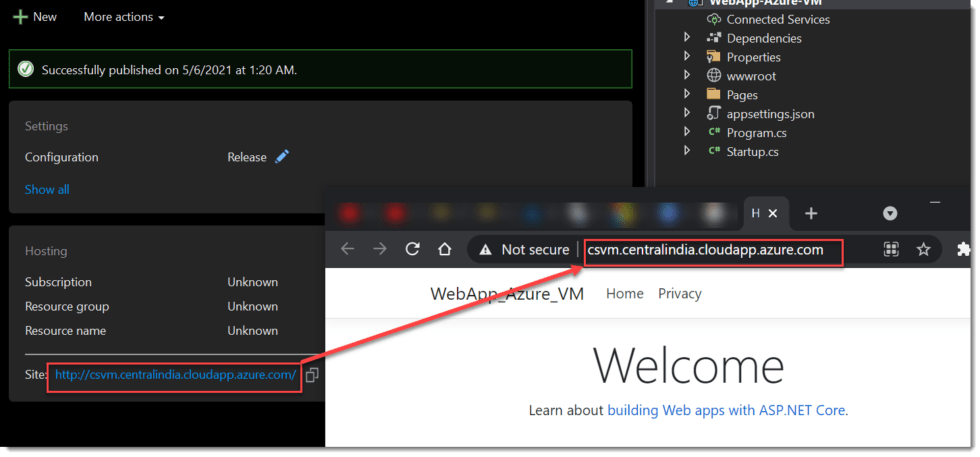The height and width of the screenshot is (457, 980).
Task: Click the browser Back arrow
Action: [x=348, y=249]
